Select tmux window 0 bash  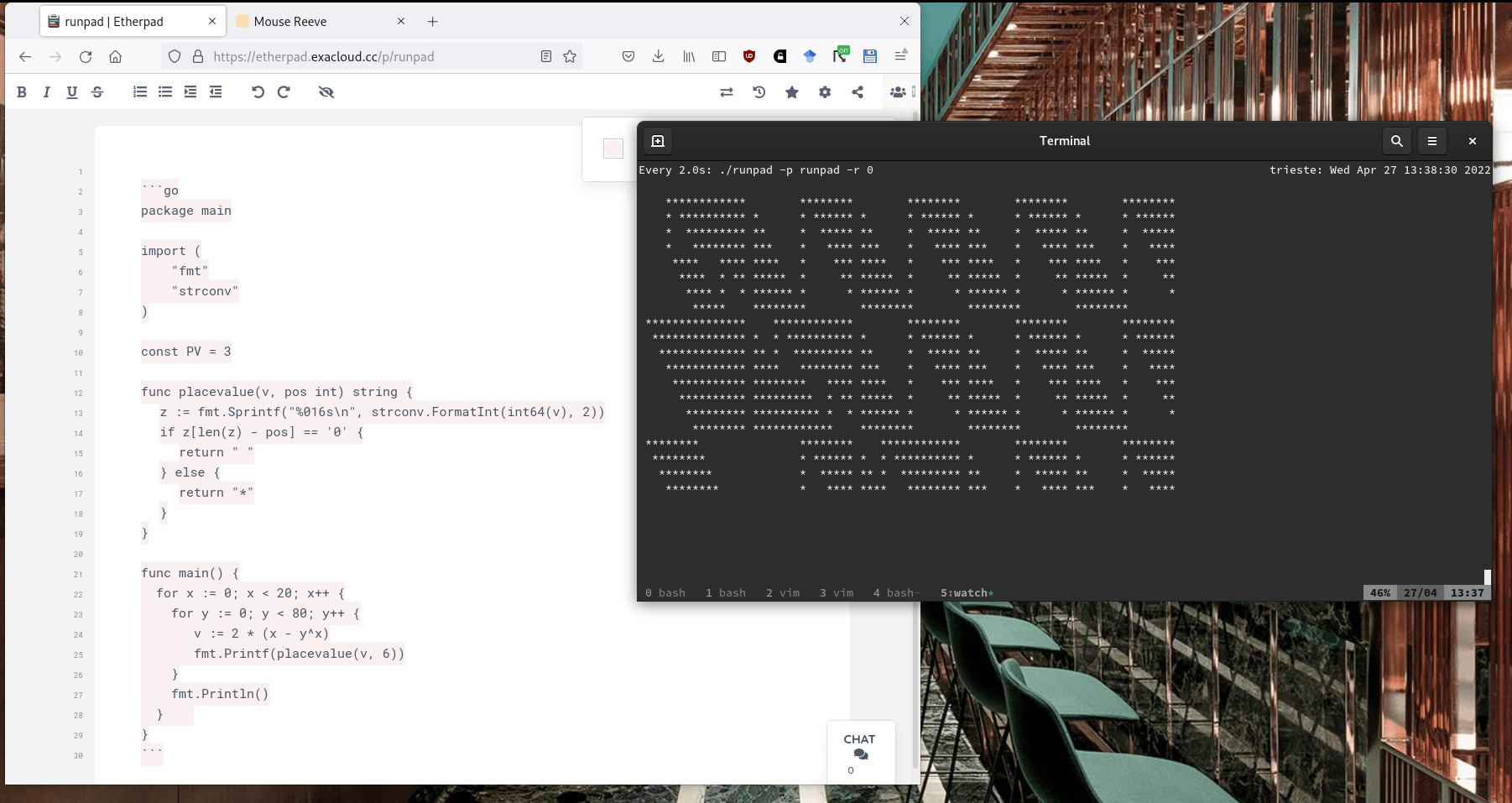[665, 593]
